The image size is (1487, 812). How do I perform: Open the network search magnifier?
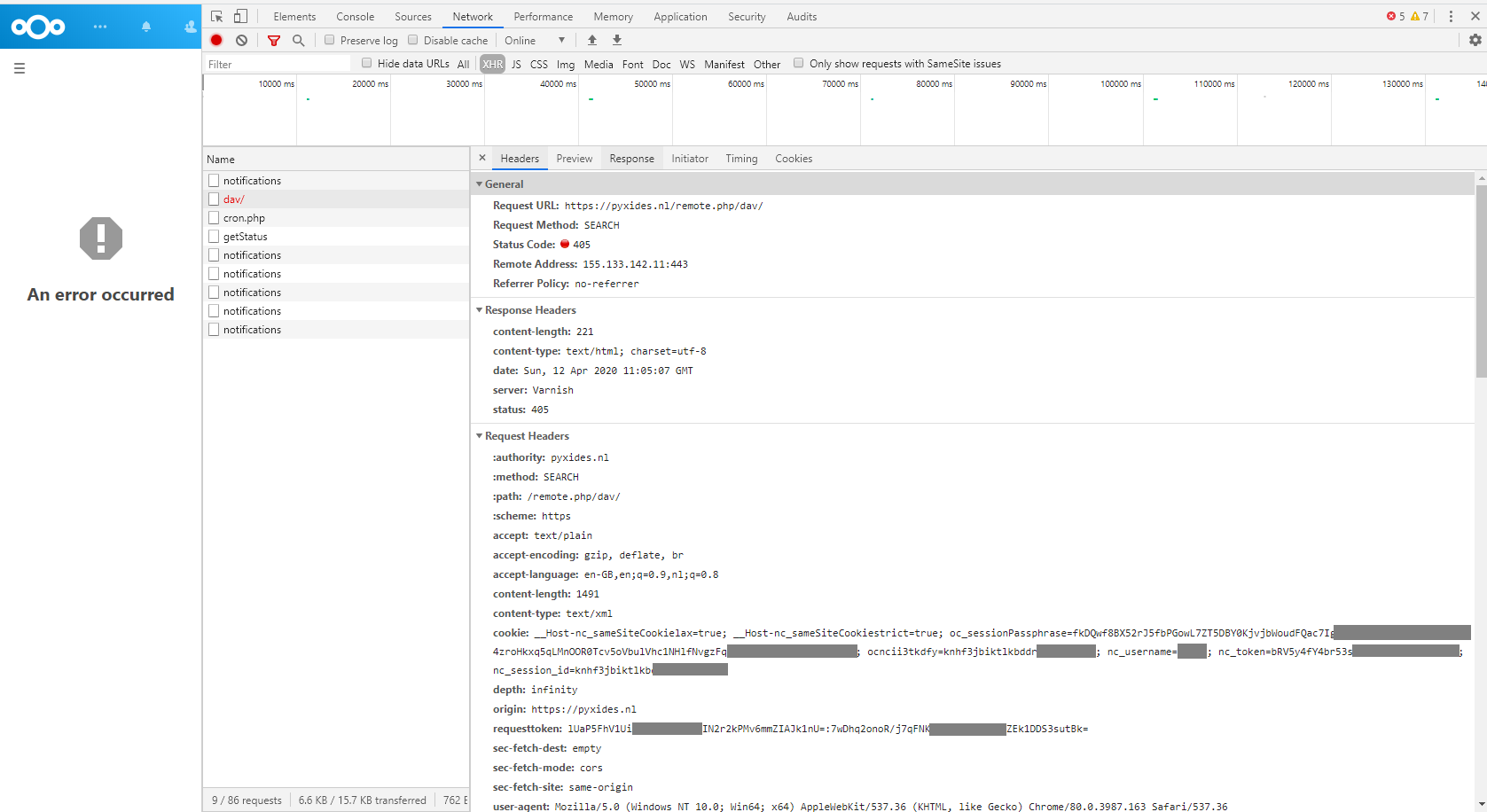(x=299, y=40)
